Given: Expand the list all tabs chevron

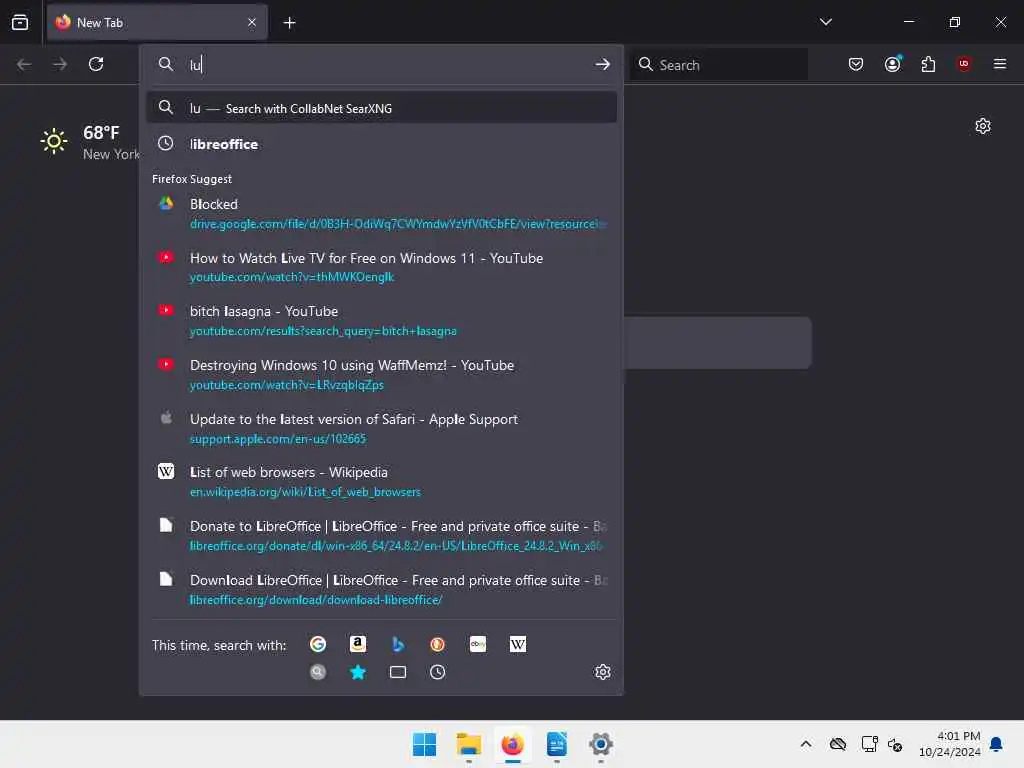Looking at the screenshot, I should (825, 22).
